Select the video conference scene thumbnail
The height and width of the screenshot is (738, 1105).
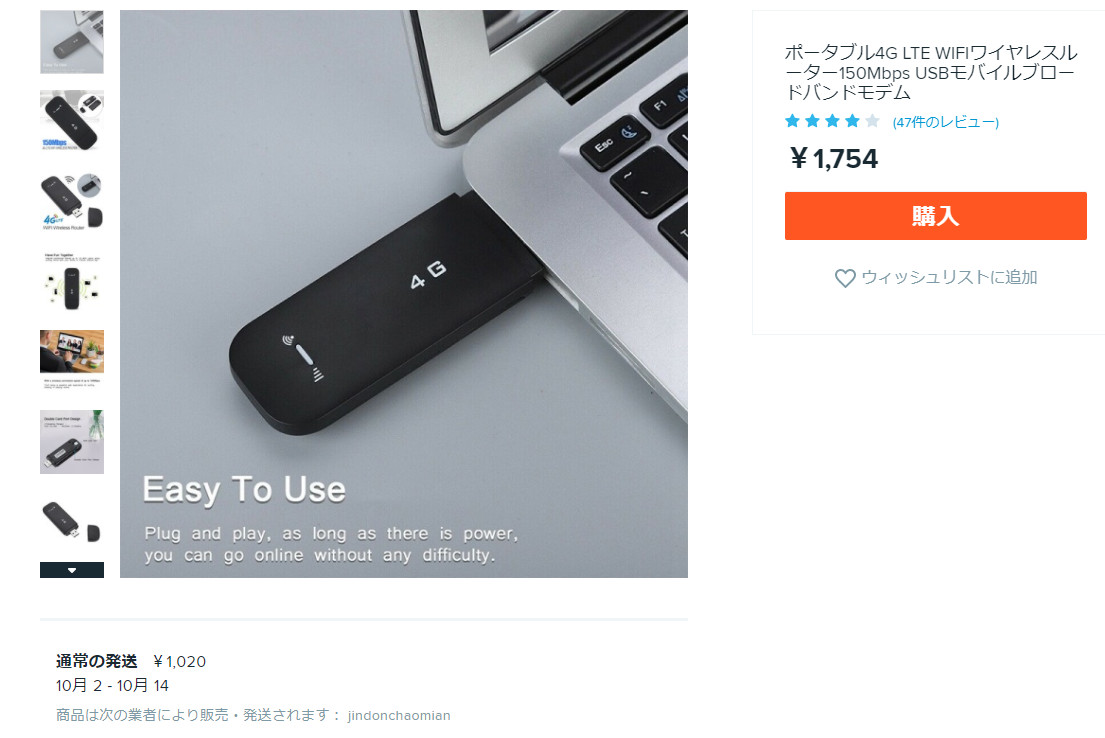tap(72, 361)
